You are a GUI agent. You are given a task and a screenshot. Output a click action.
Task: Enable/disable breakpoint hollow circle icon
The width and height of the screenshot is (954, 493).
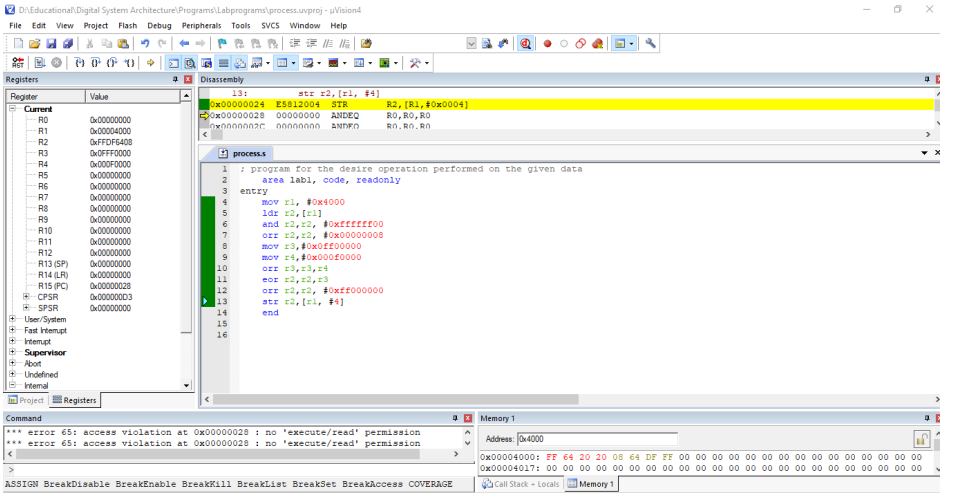coord(564,44)
